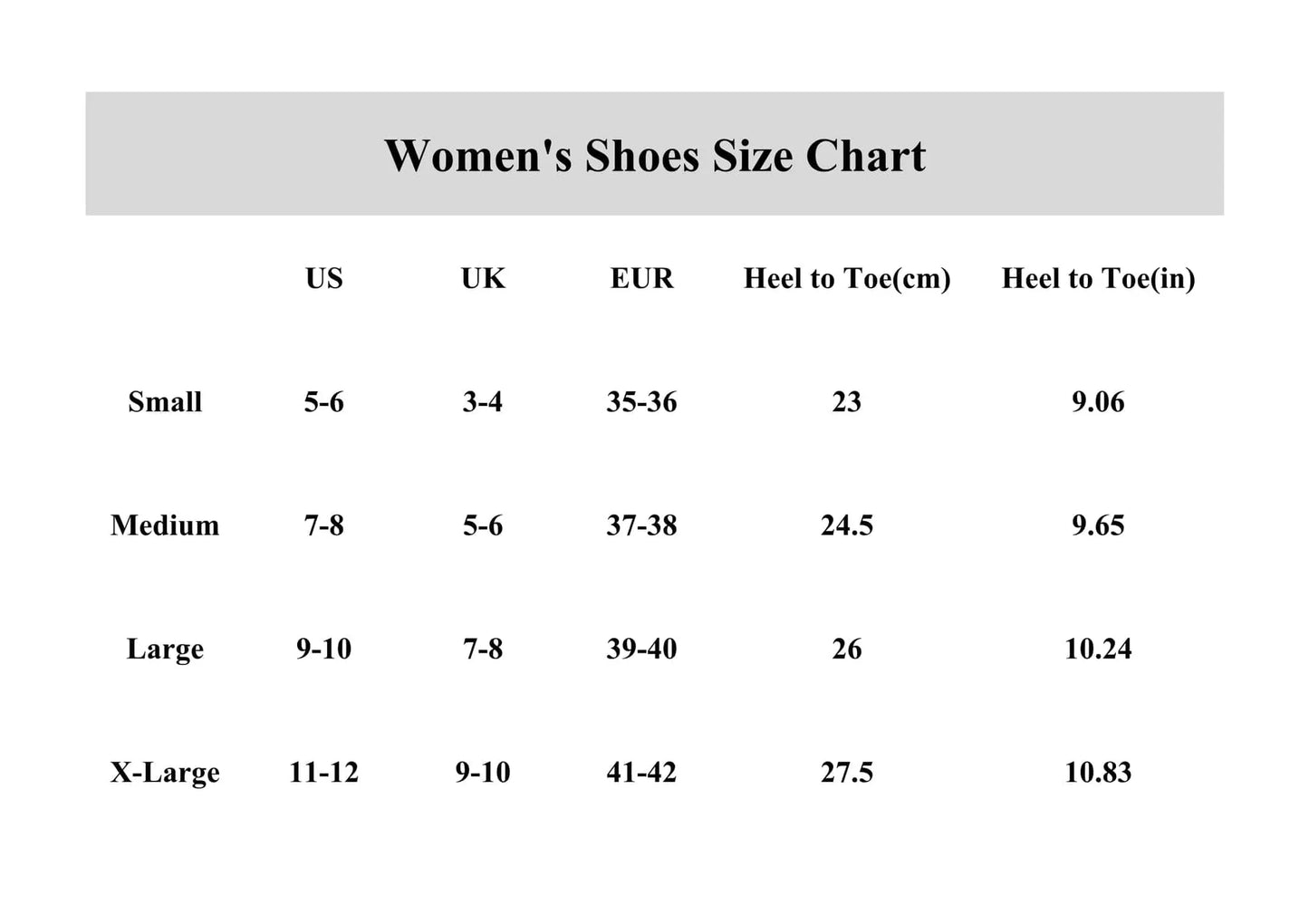Screen dimensions: 1309x924
Task: Click the EUR 39-40 cell
Action: (x=641, y=649)
